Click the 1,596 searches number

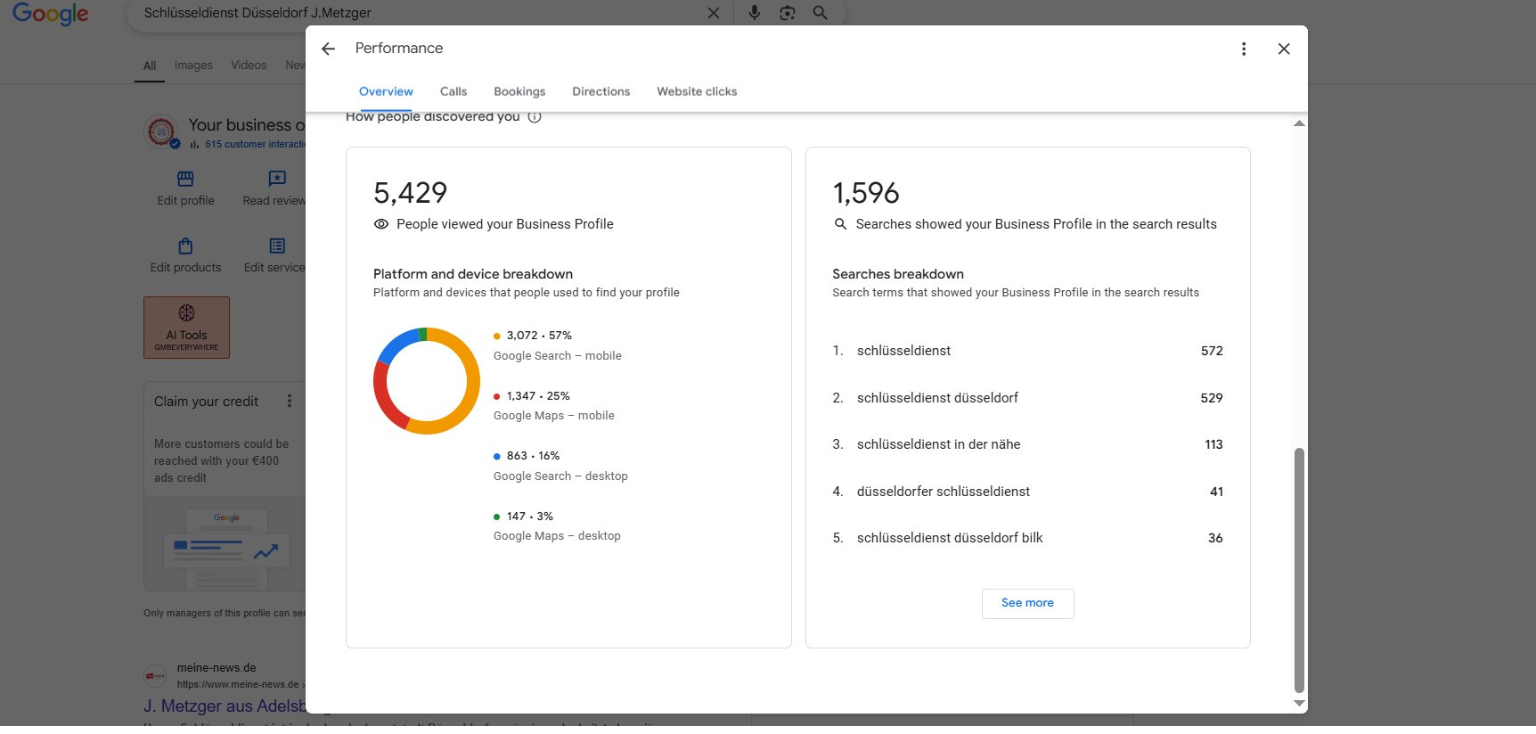tap(866, 192)
